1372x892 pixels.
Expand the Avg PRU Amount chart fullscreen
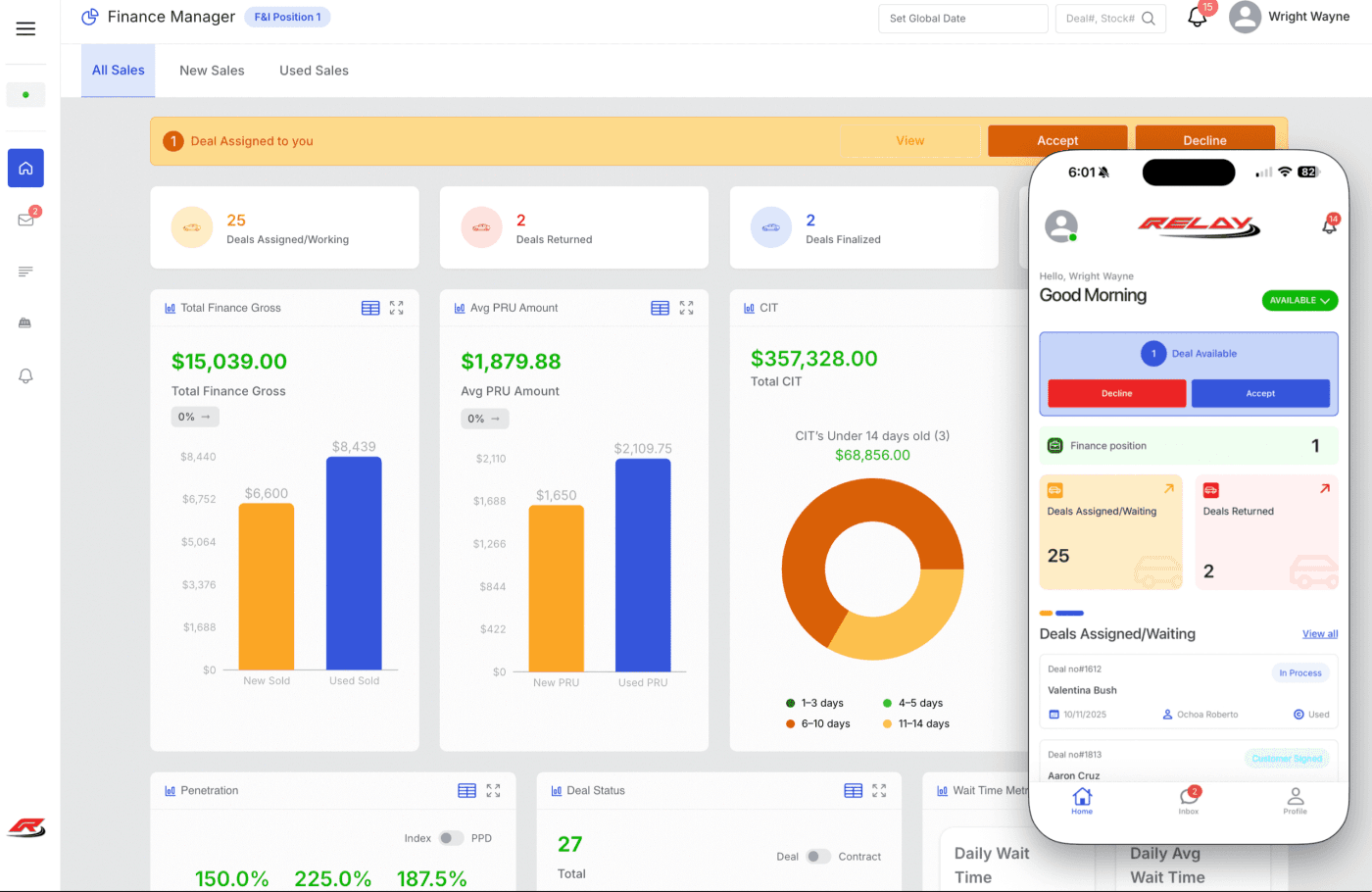pos(686,307)
